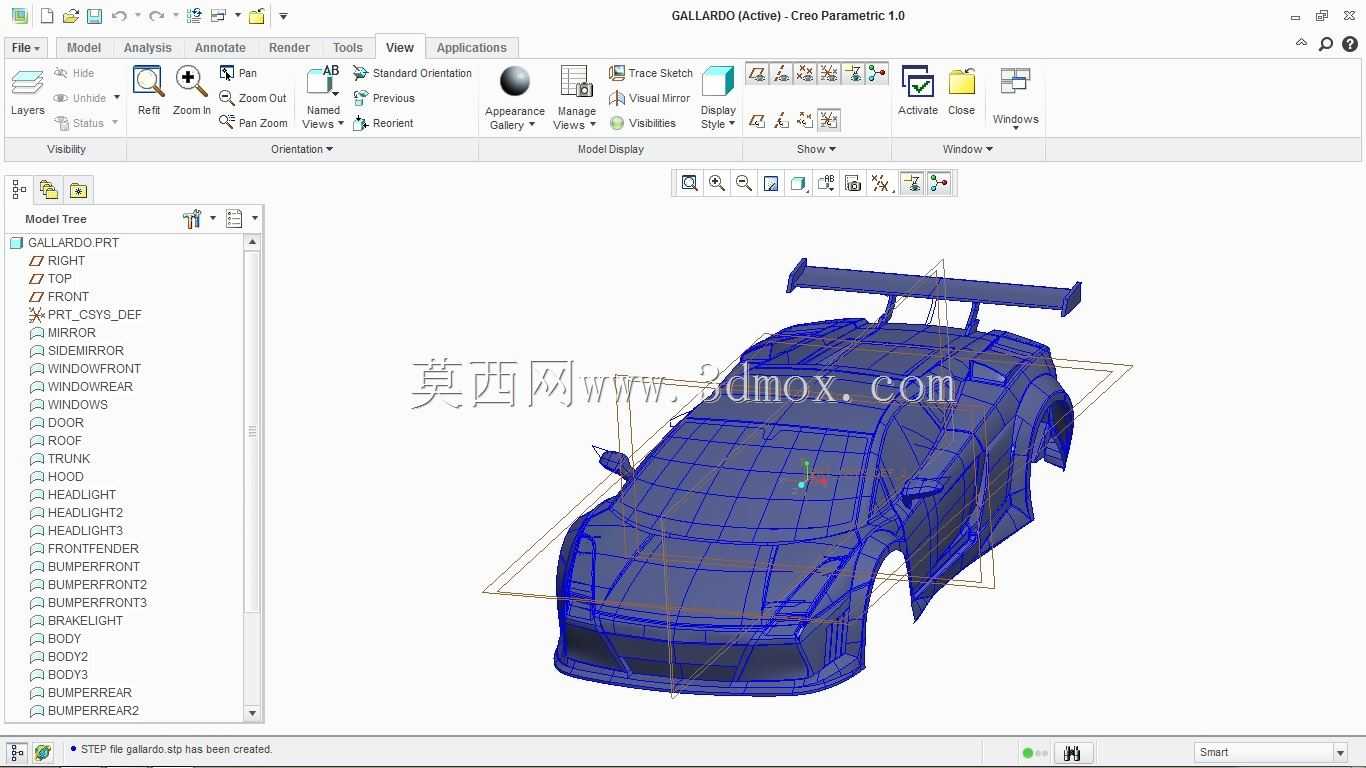Viewport: 1366px width, 768px height.
Task: Open the Render ribbon tab
Action: (289, 48)
